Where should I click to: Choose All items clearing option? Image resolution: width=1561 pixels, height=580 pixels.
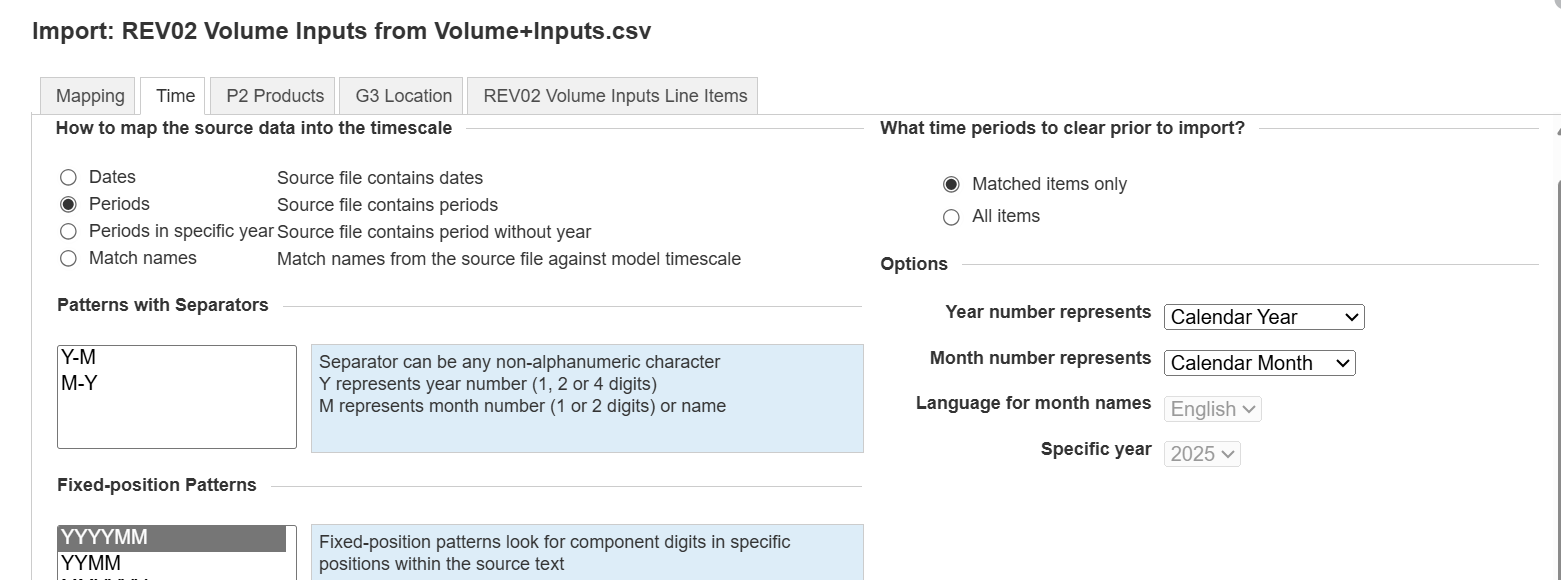click(951, 217)
